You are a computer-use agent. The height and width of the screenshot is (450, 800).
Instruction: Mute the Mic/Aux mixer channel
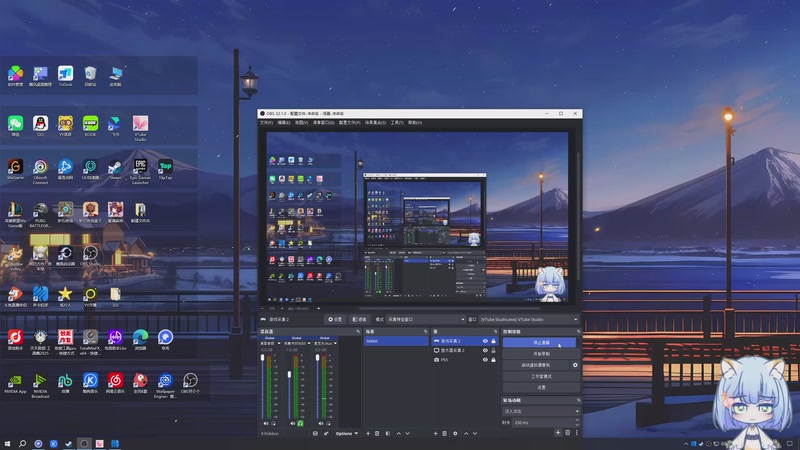pos(320,423)
